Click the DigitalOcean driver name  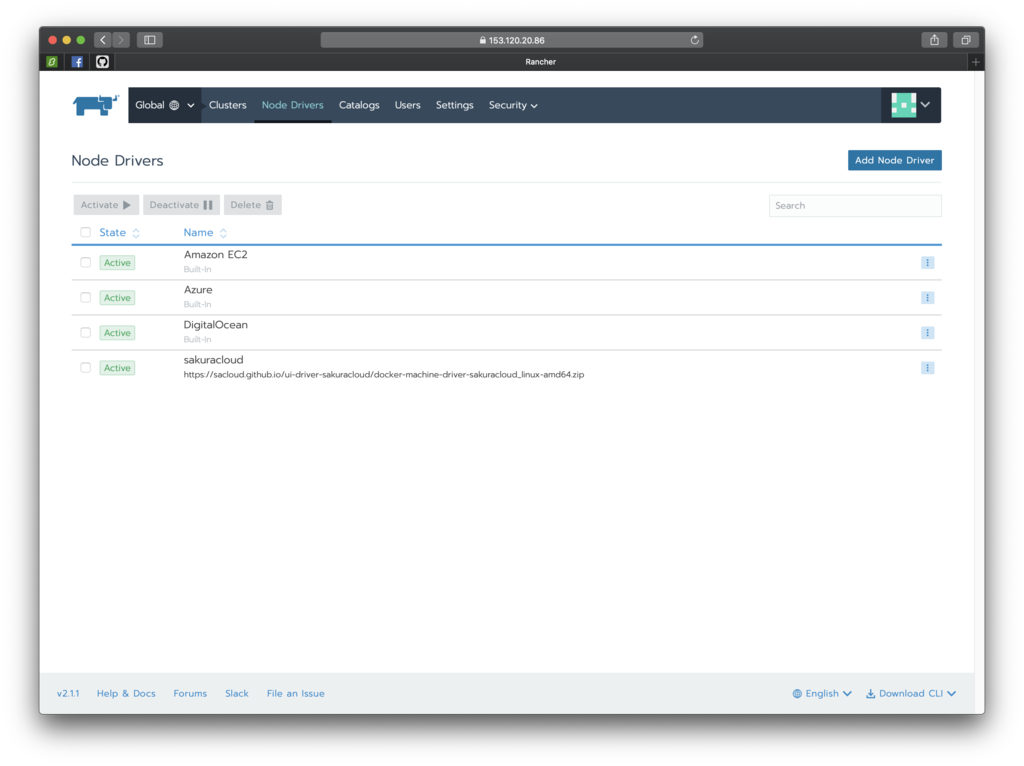[216, 325]
